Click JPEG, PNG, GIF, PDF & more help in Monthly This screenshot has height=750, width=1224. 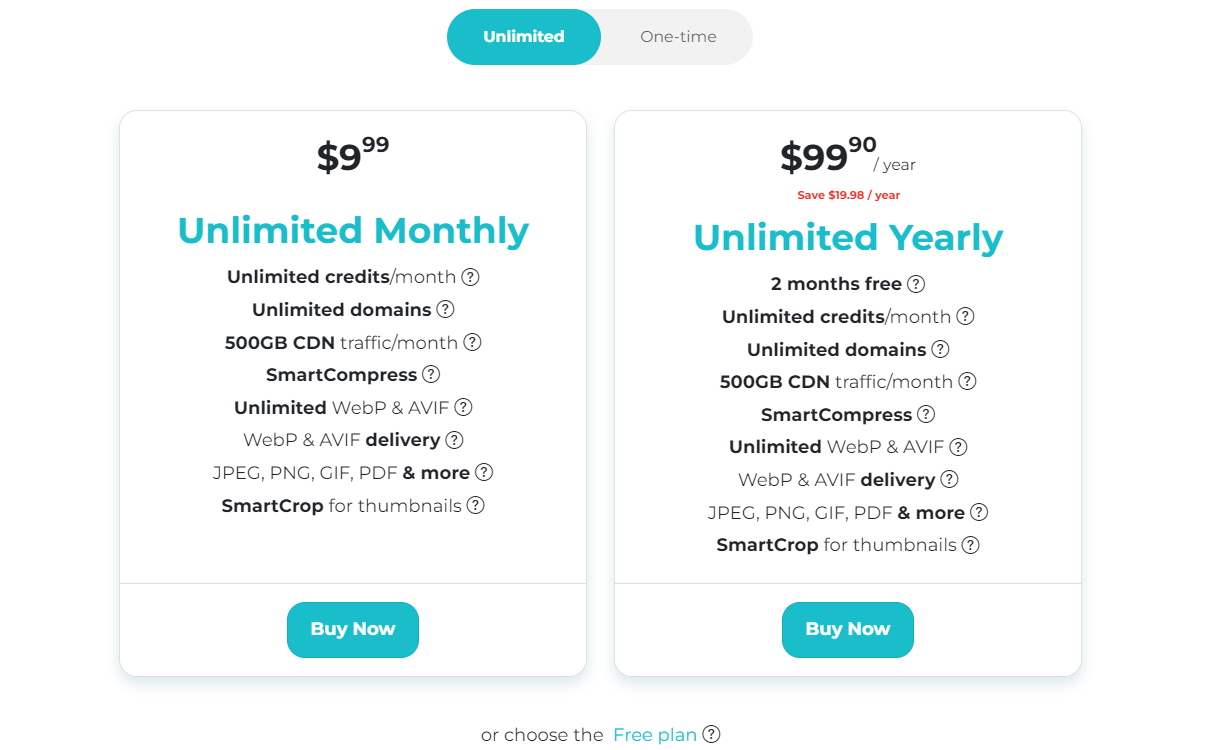coord(484,473)
